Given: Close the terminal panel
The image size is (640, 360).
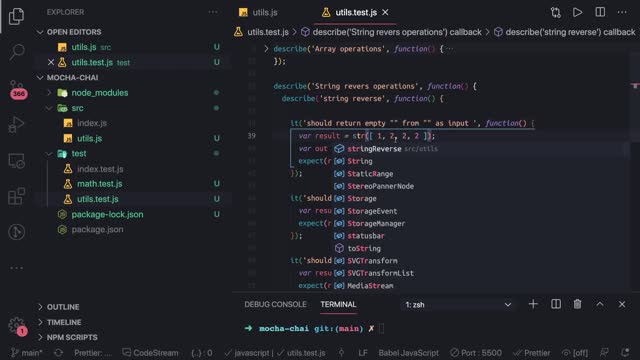Looking at the screenshot, I should click(622, 304).
